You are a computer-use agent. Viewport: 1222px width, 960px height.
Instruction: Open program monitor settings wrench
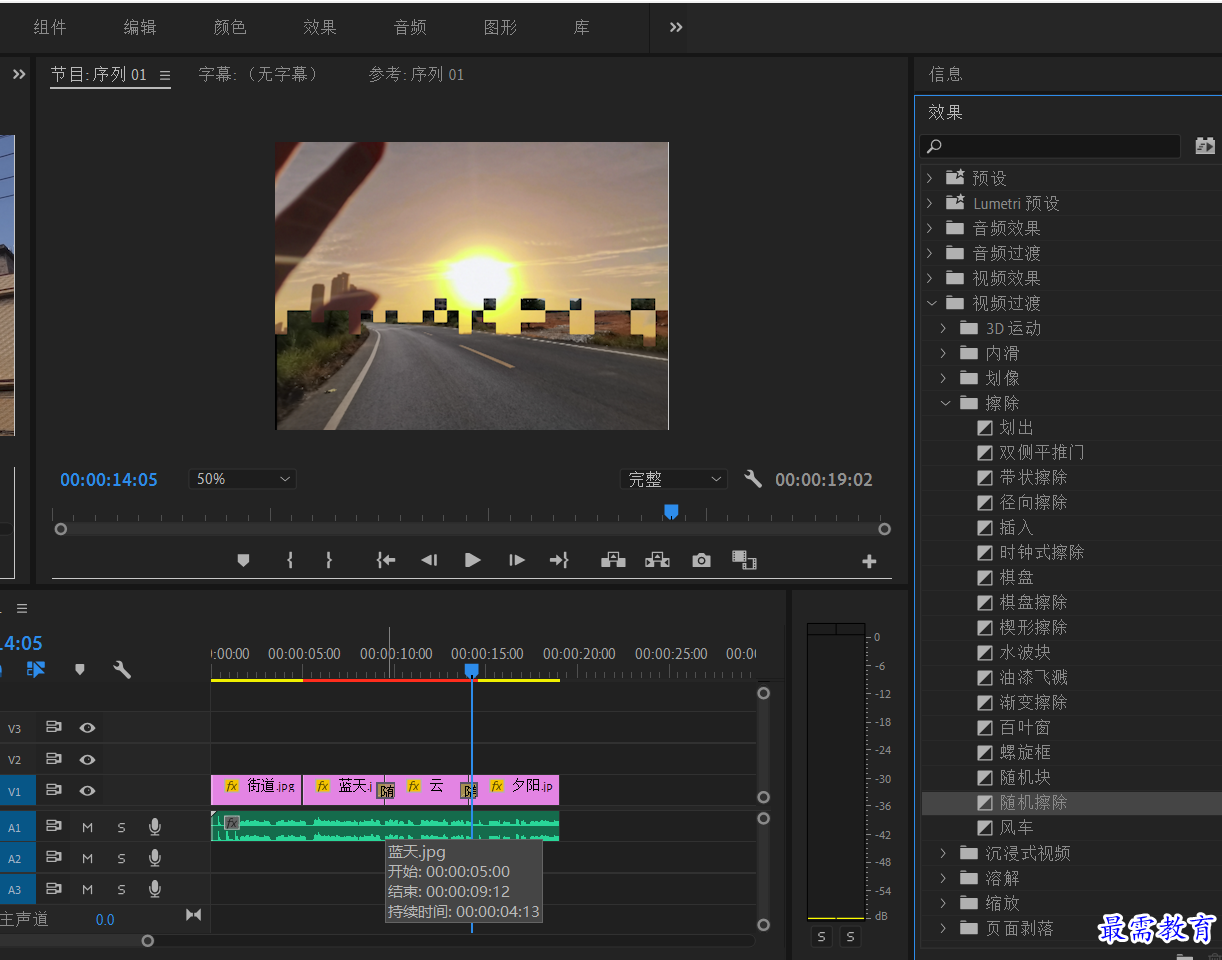[753, 479]
